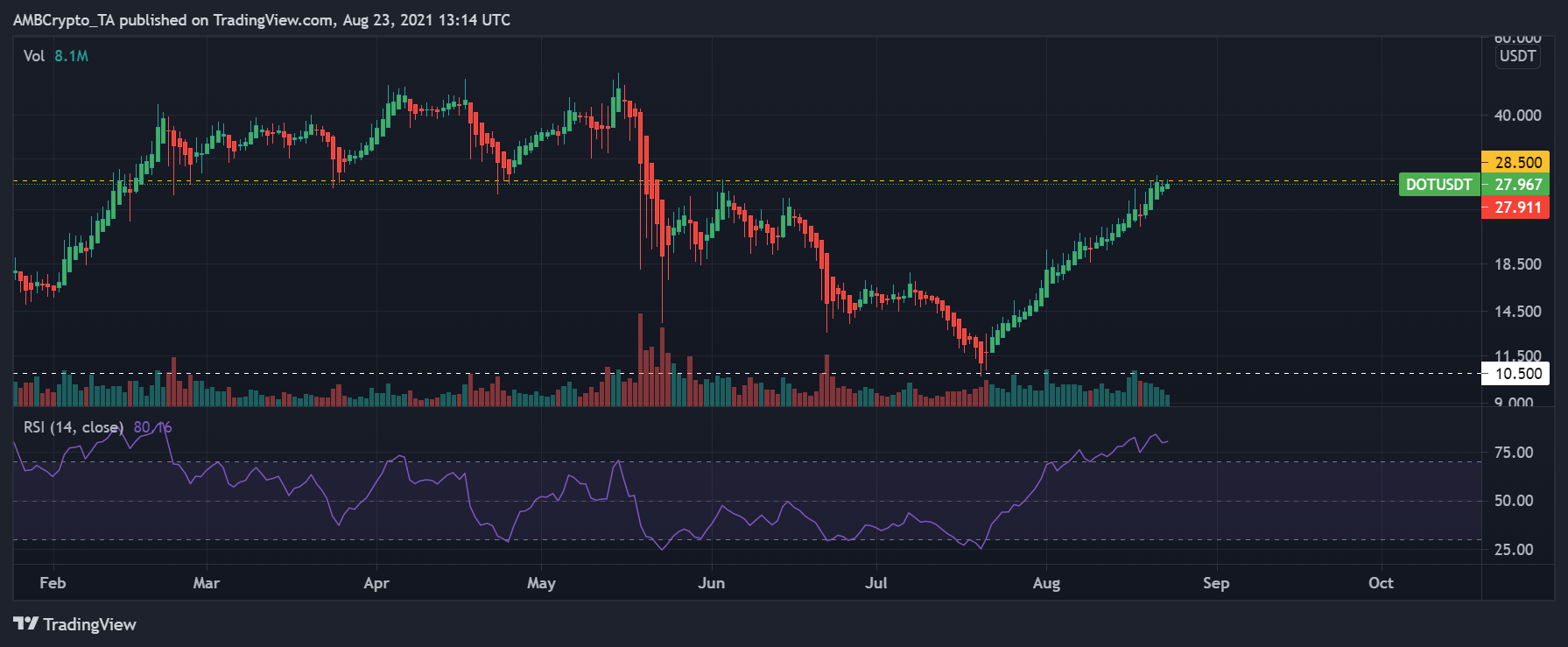Click the RSI value 80.16 readout

tap(153, 427)
